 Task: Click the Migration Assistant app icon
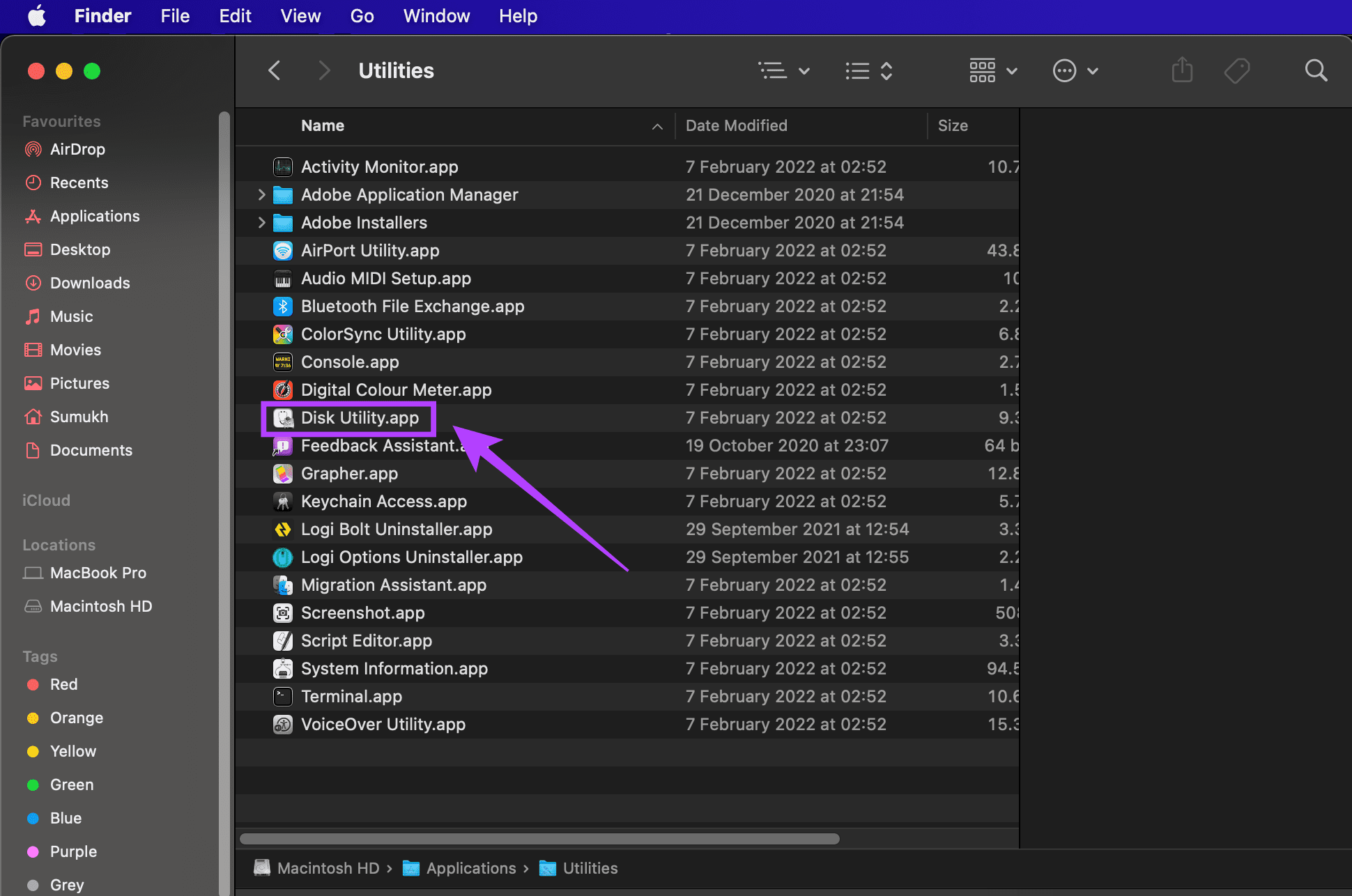point(282,585)
